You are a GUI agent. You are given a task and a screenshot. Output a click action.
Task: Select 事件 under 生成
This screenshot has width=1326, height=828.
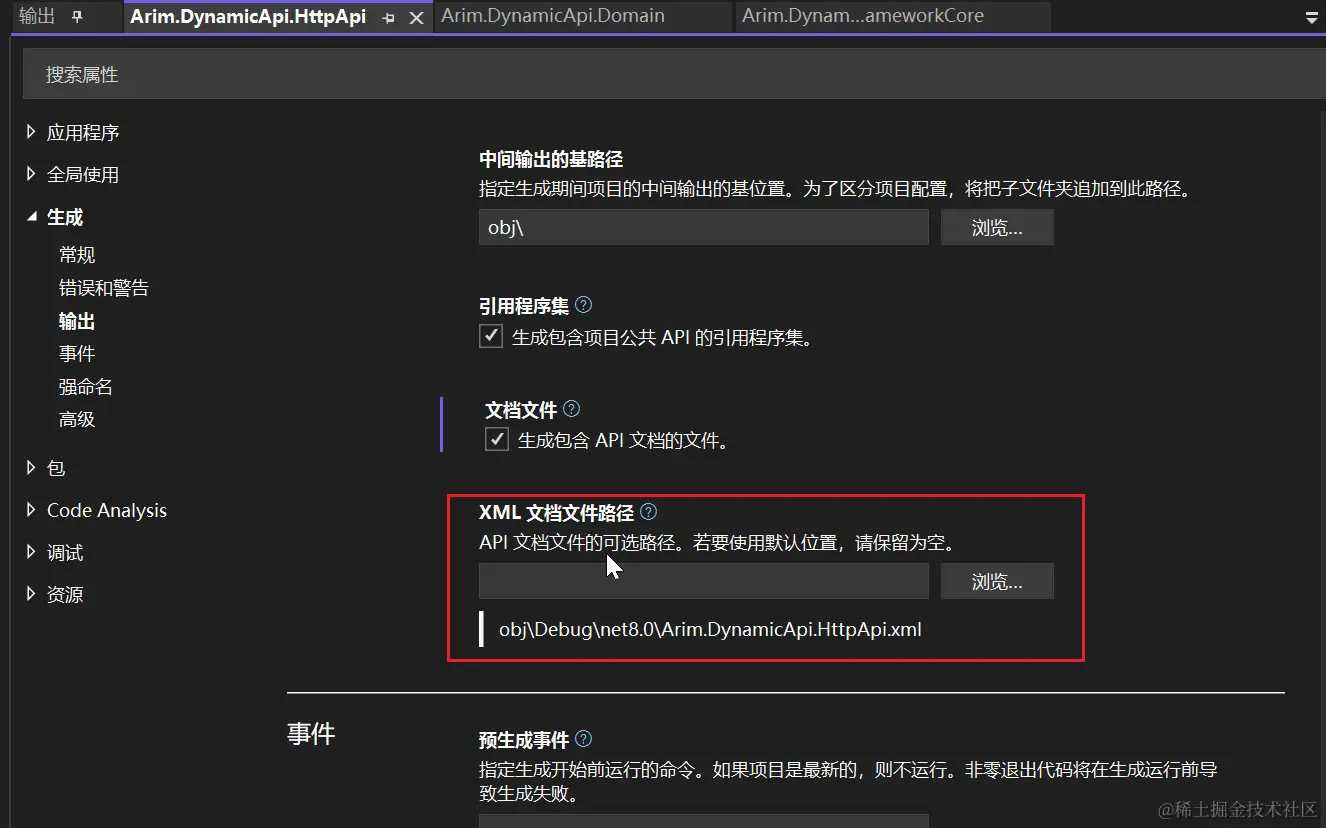point(77,354)
